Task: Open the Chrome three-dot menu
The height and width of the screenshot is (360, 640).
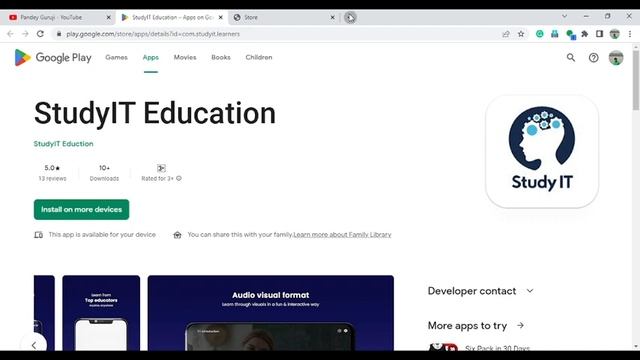Action: (630, 34)
